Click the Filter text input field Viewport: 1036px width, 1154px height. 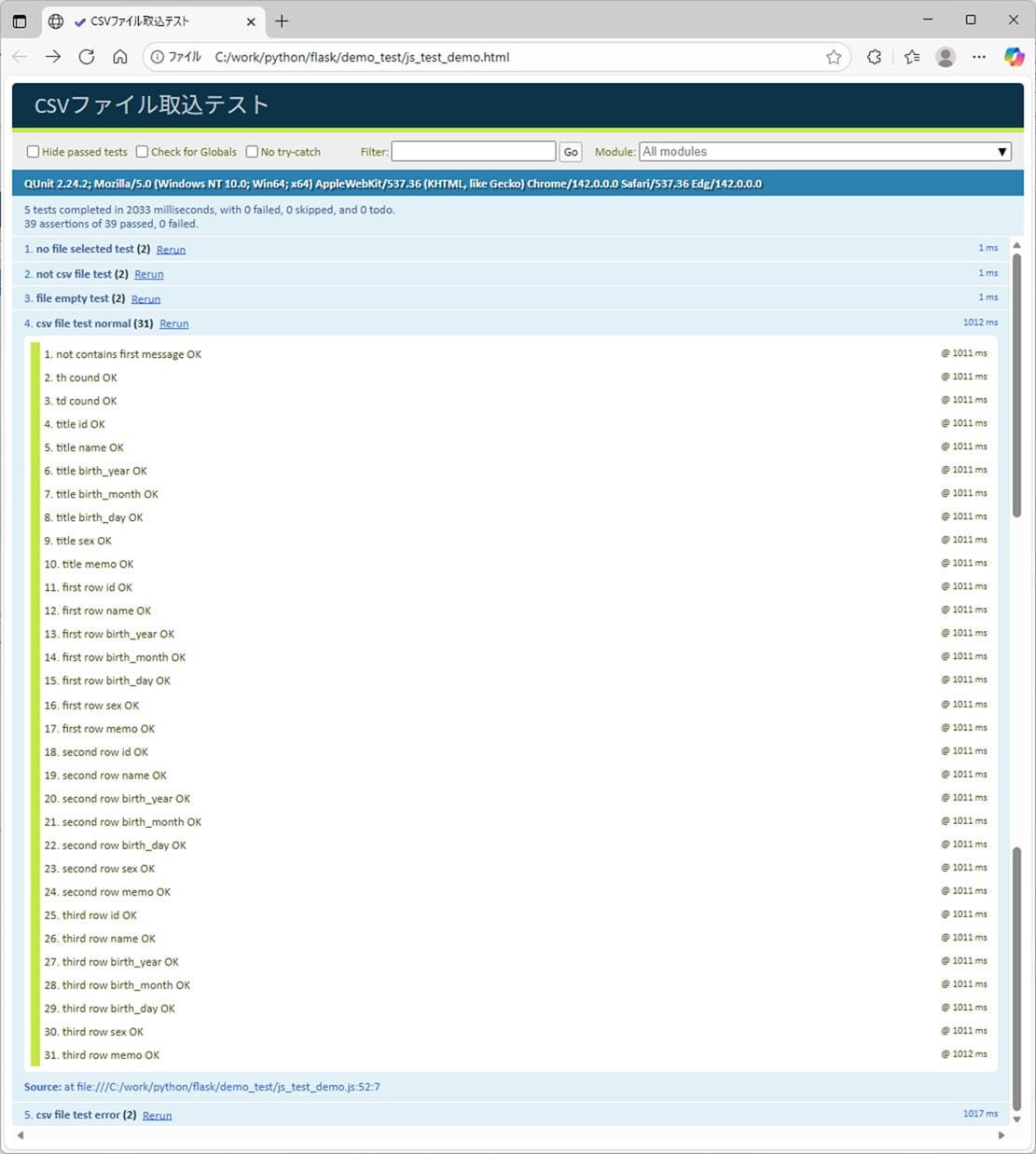pos(473,152)
